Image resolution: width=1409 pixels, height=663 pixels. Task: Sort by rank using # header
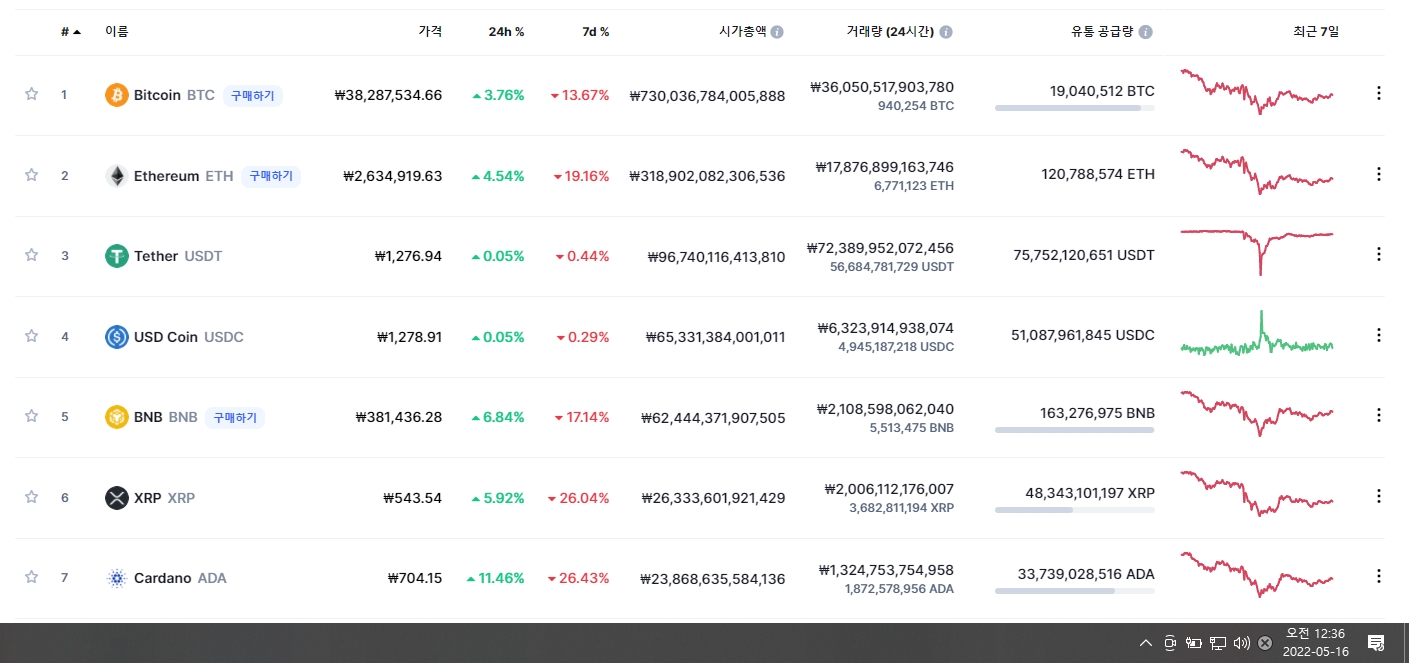[x=71, y=32]
